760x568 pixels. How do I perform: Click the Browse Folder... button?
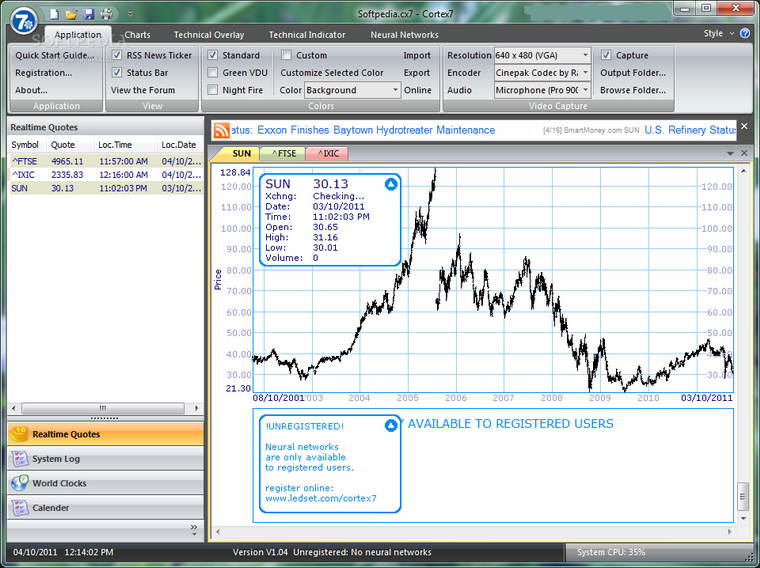point(633,90)
